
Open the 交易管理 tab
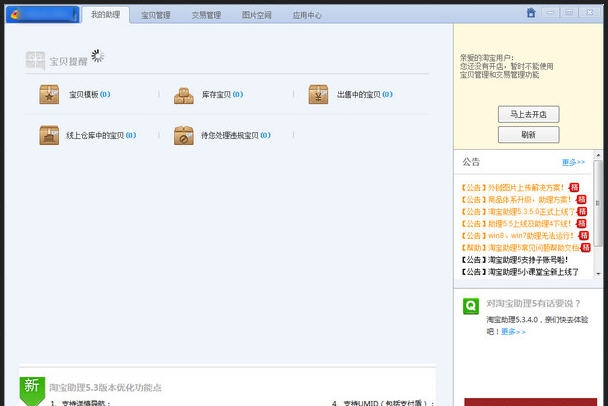pyautogui.click(x=206, y=15)
